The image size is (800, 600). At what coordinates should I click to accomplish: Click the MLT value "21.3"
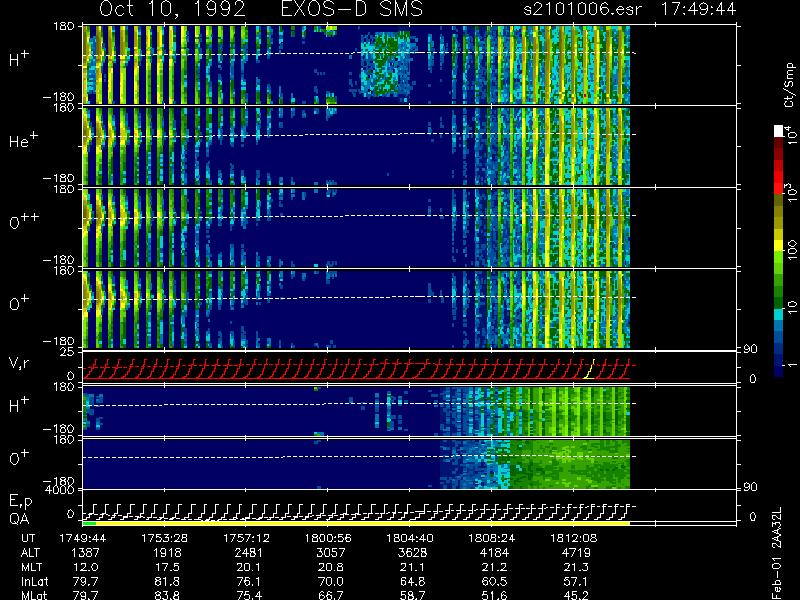(x=575, y=567)
